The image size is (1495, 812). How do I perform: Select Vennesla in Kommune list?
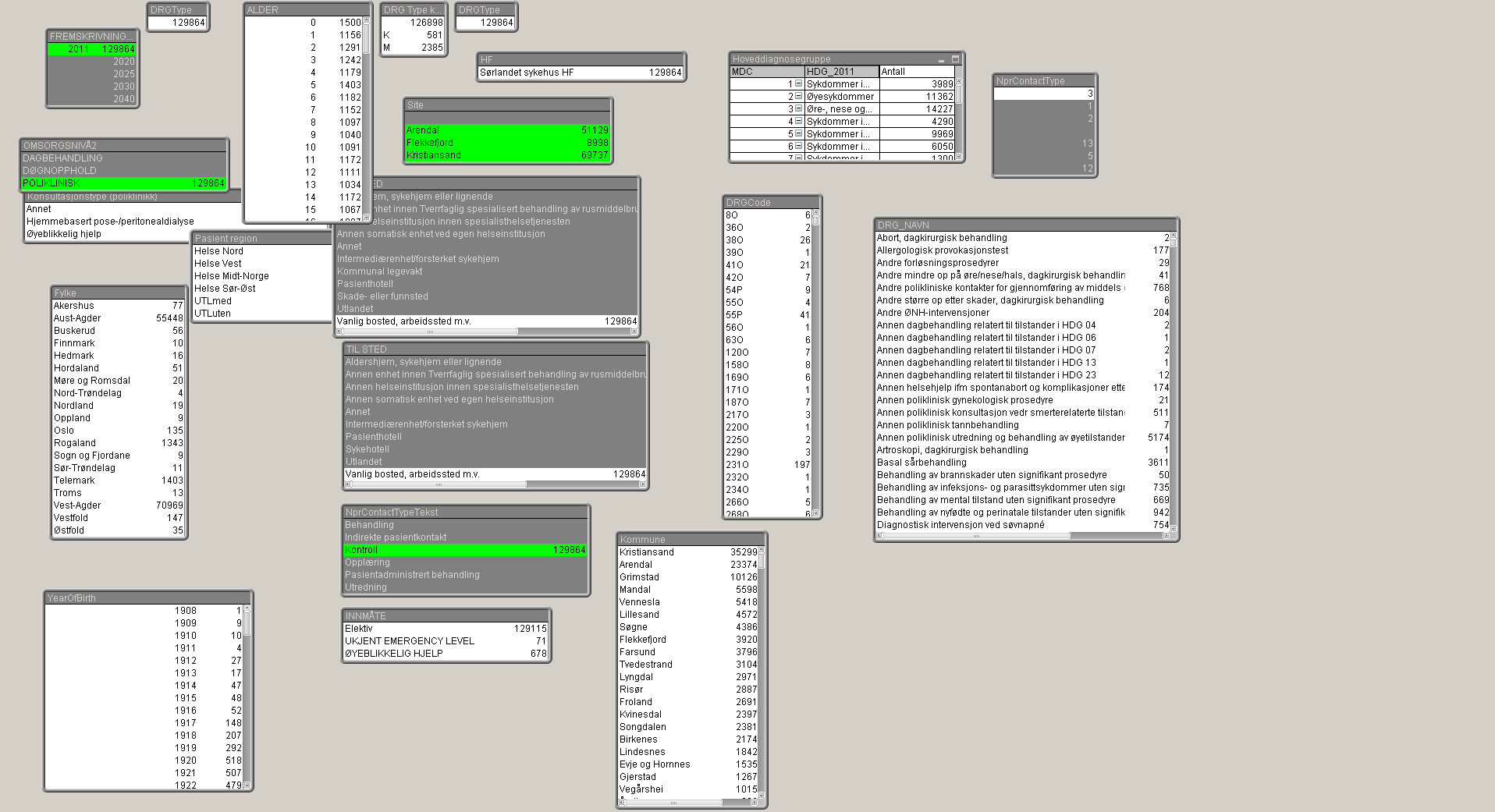point(688,602)
